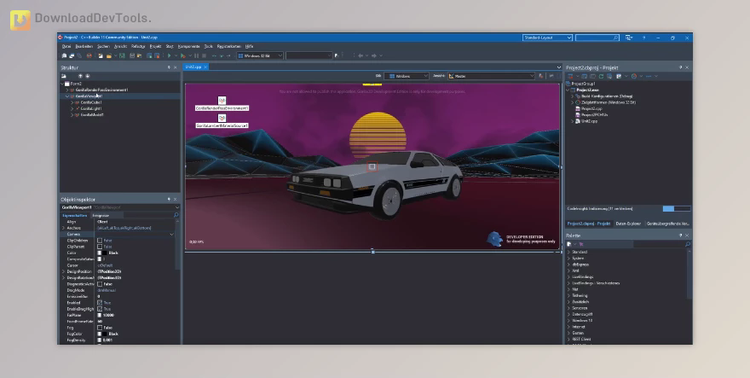
Task: Open the Komponente menu
Action: pyautogui.click(x=188, y=46)
